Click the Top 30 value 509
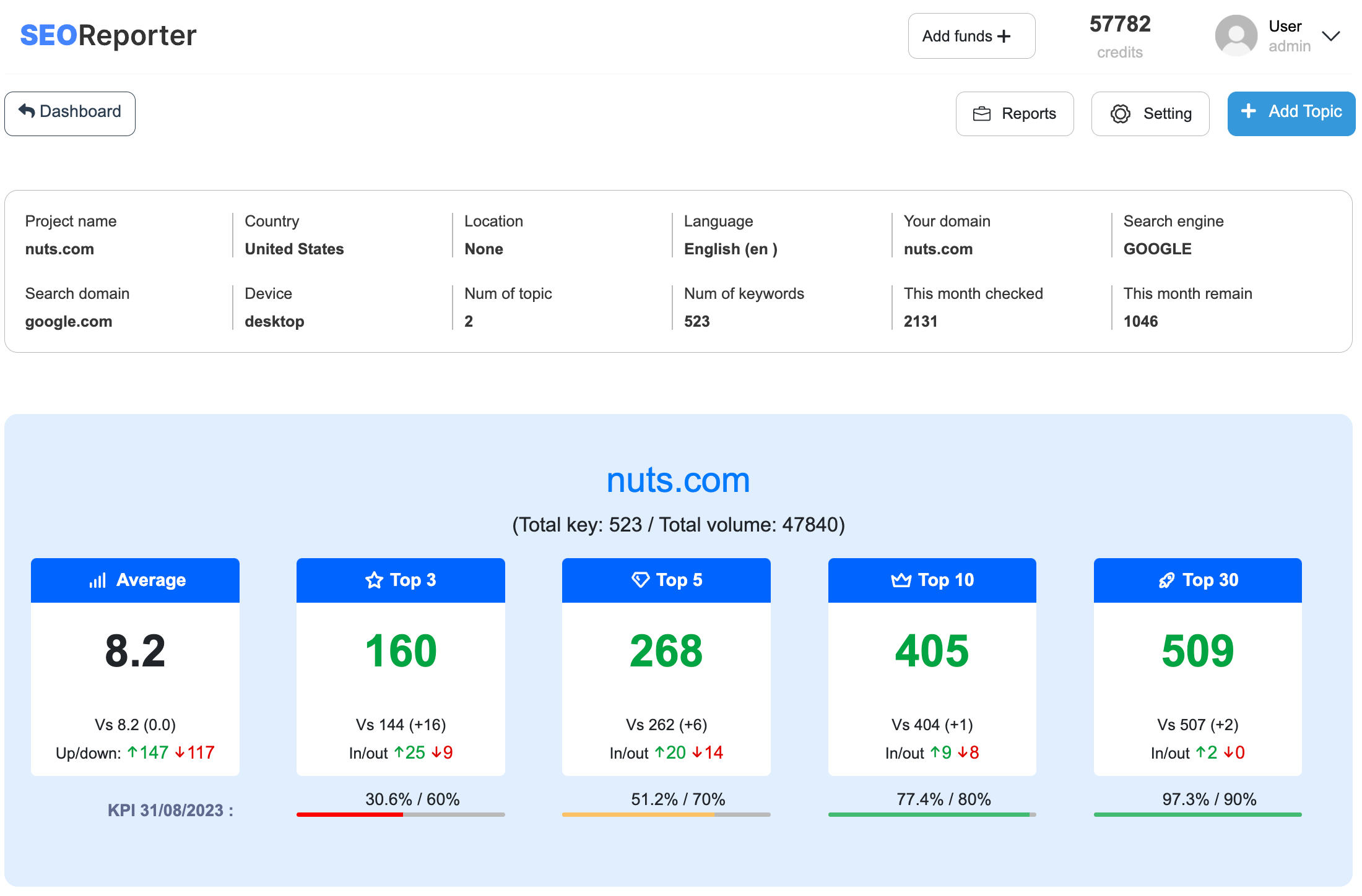The width and height of the screenshot is (1362, 896). click(x=1198, y=651)
